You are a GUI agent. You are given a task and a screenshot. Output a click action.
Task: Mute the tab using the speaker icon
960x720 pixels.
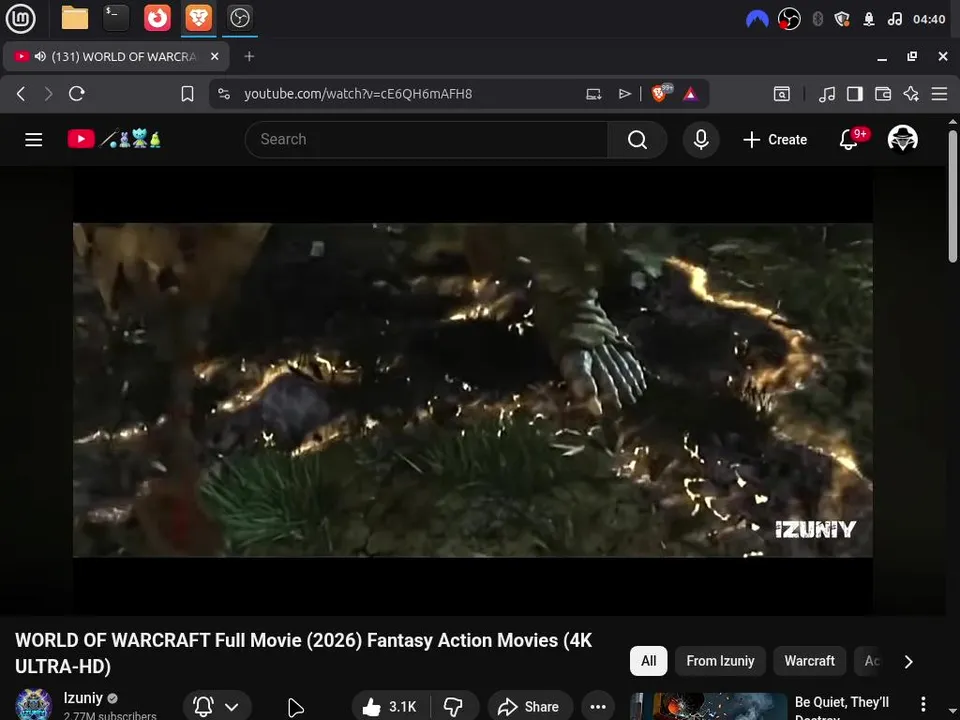tap(40, 56)
